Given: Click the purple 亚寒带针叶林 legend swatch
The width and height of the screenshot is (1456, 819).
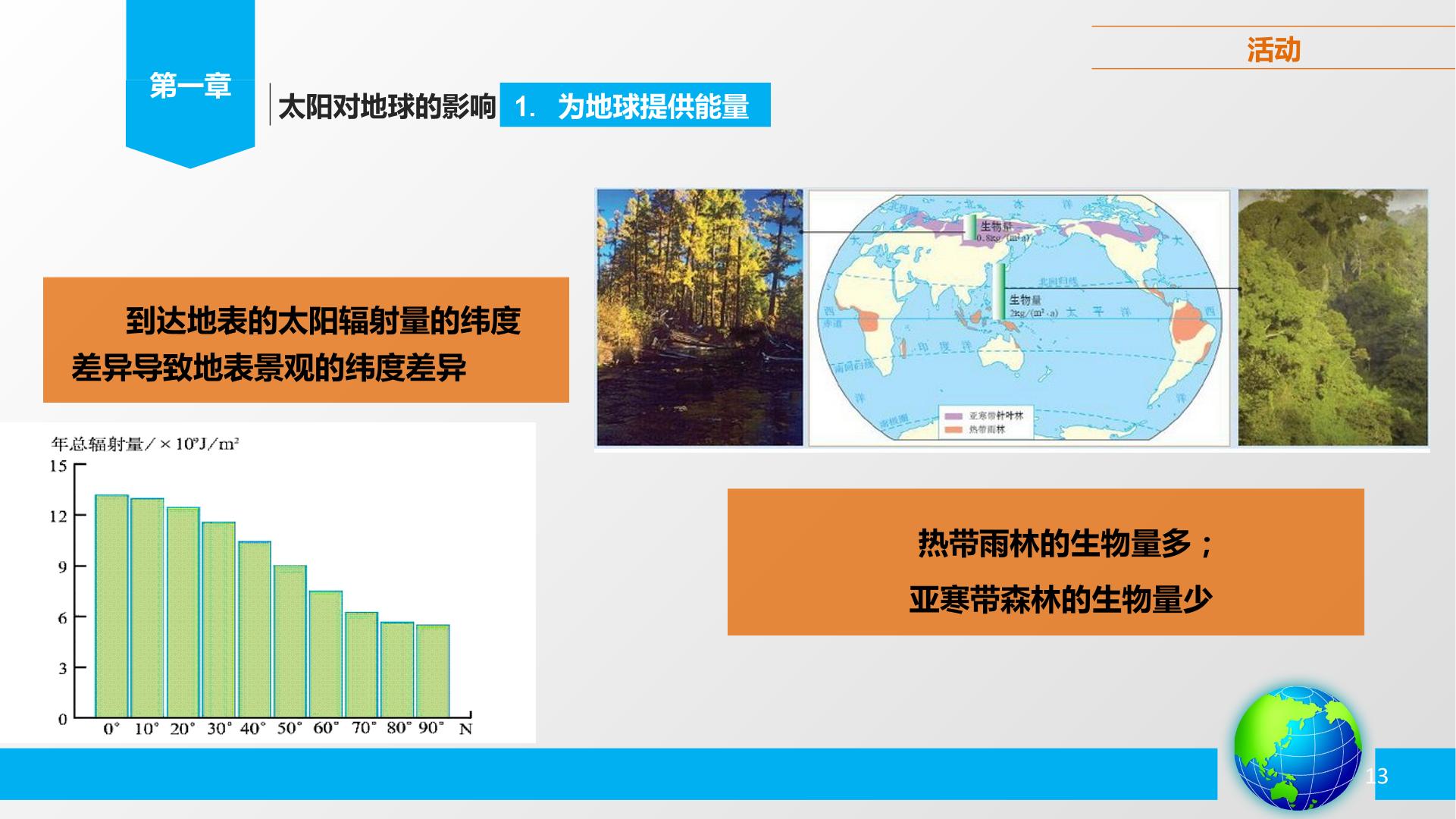Looking at the screenshot, I should 954,416.
